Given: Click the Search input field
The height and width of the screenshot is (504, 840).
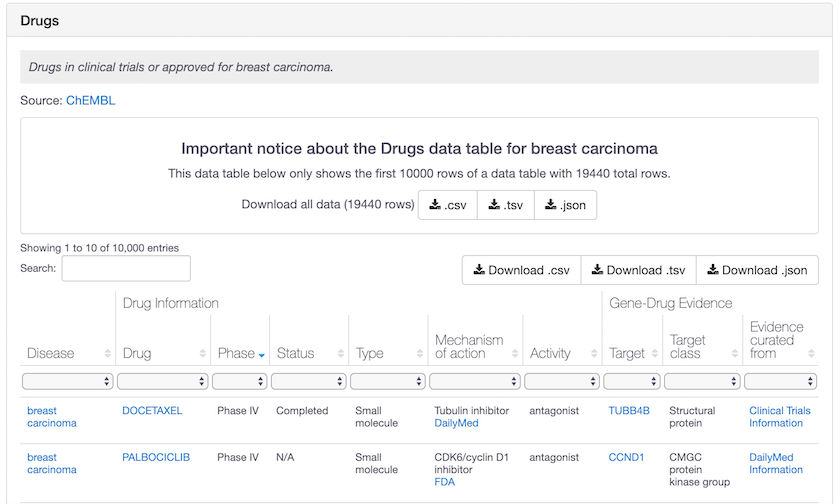Looking at the screenshot, I should [126, 268].
